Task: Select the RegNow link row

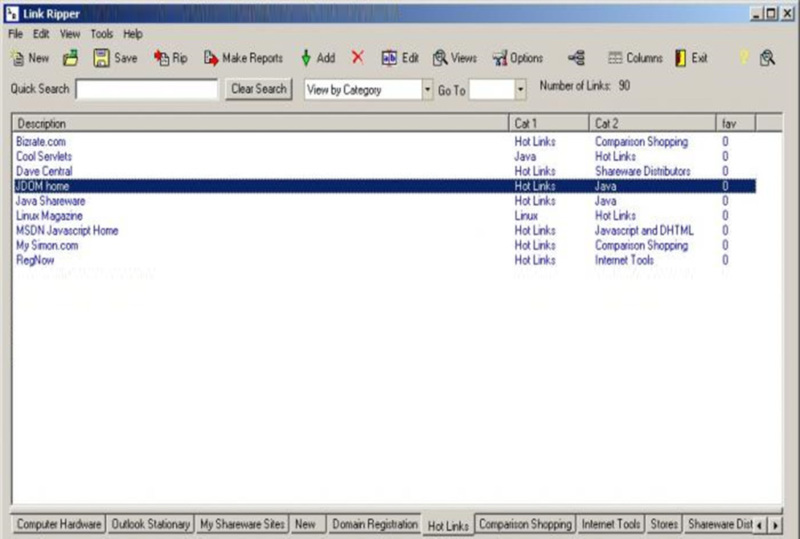Action: (385, 260)
